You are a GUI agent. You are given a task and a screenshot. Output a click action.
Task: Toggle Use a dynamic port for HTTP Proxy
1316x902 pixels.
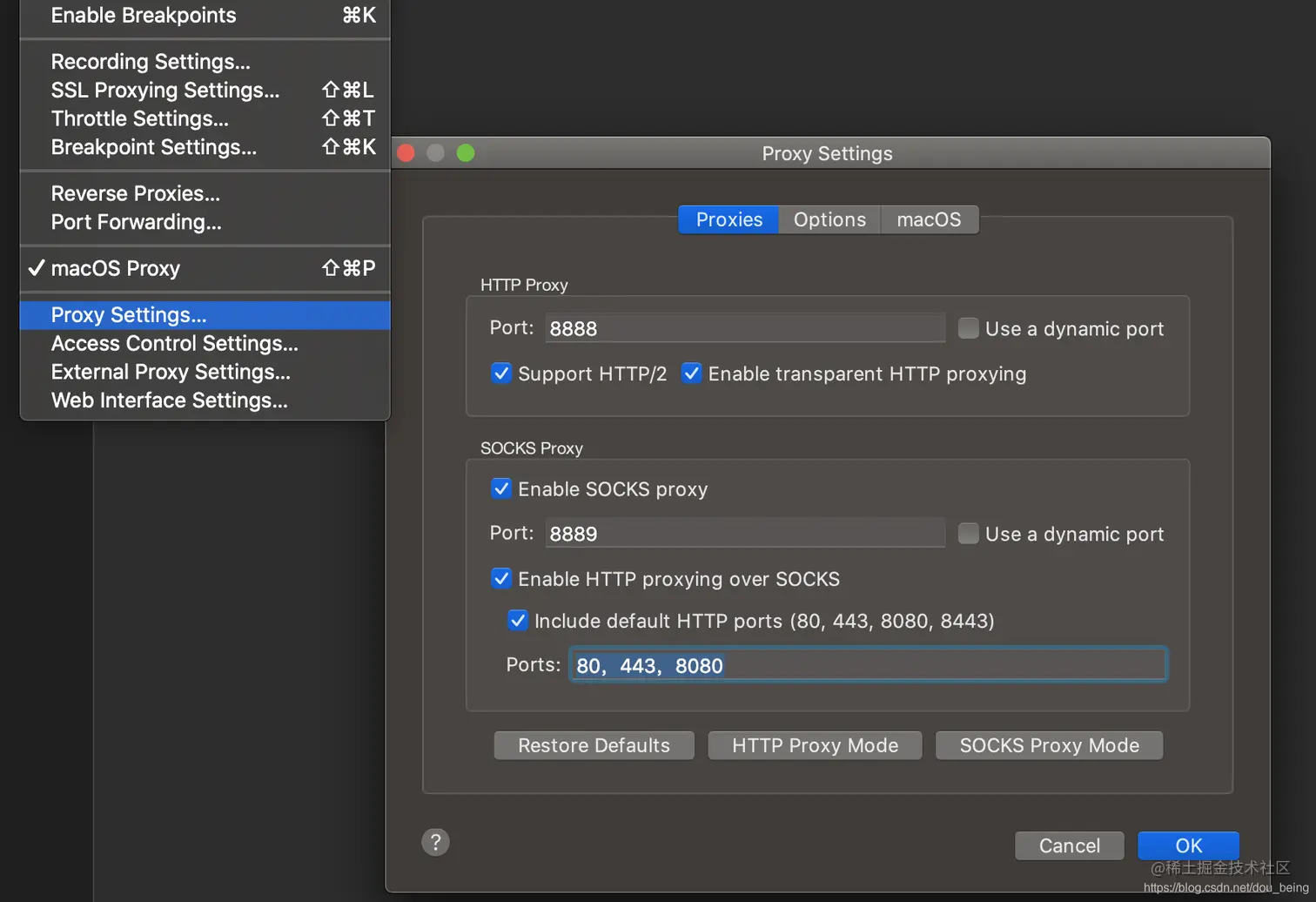pyautogui.click(x=968, y=328)
